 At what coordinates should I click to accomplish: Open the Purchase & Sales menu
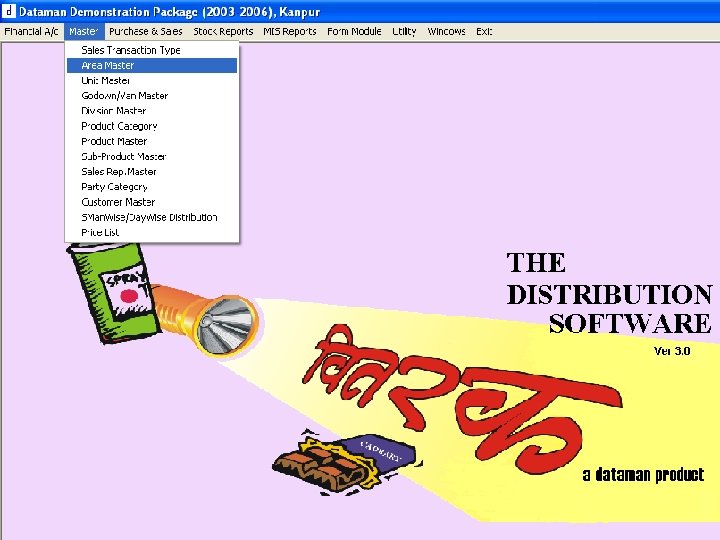[x=146, y=32]
